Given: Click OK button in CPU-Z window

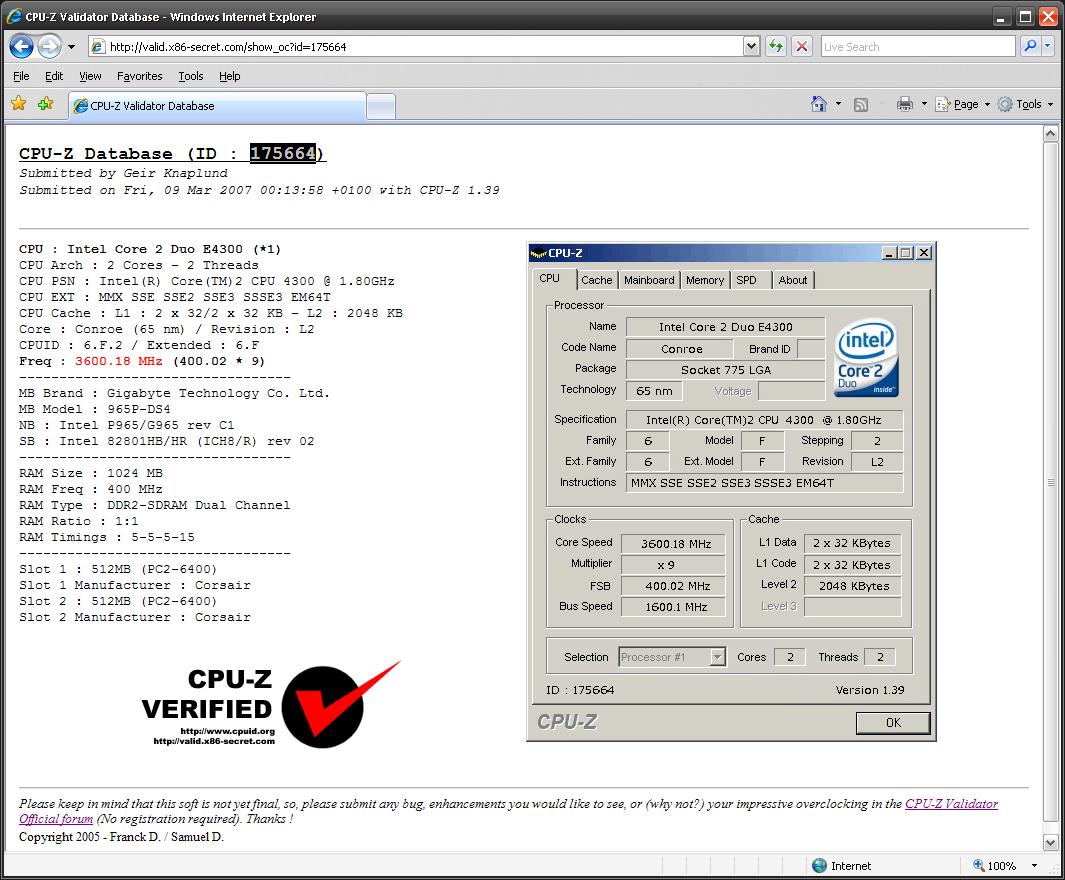Looking at the screenshot, I should [892, 723].
